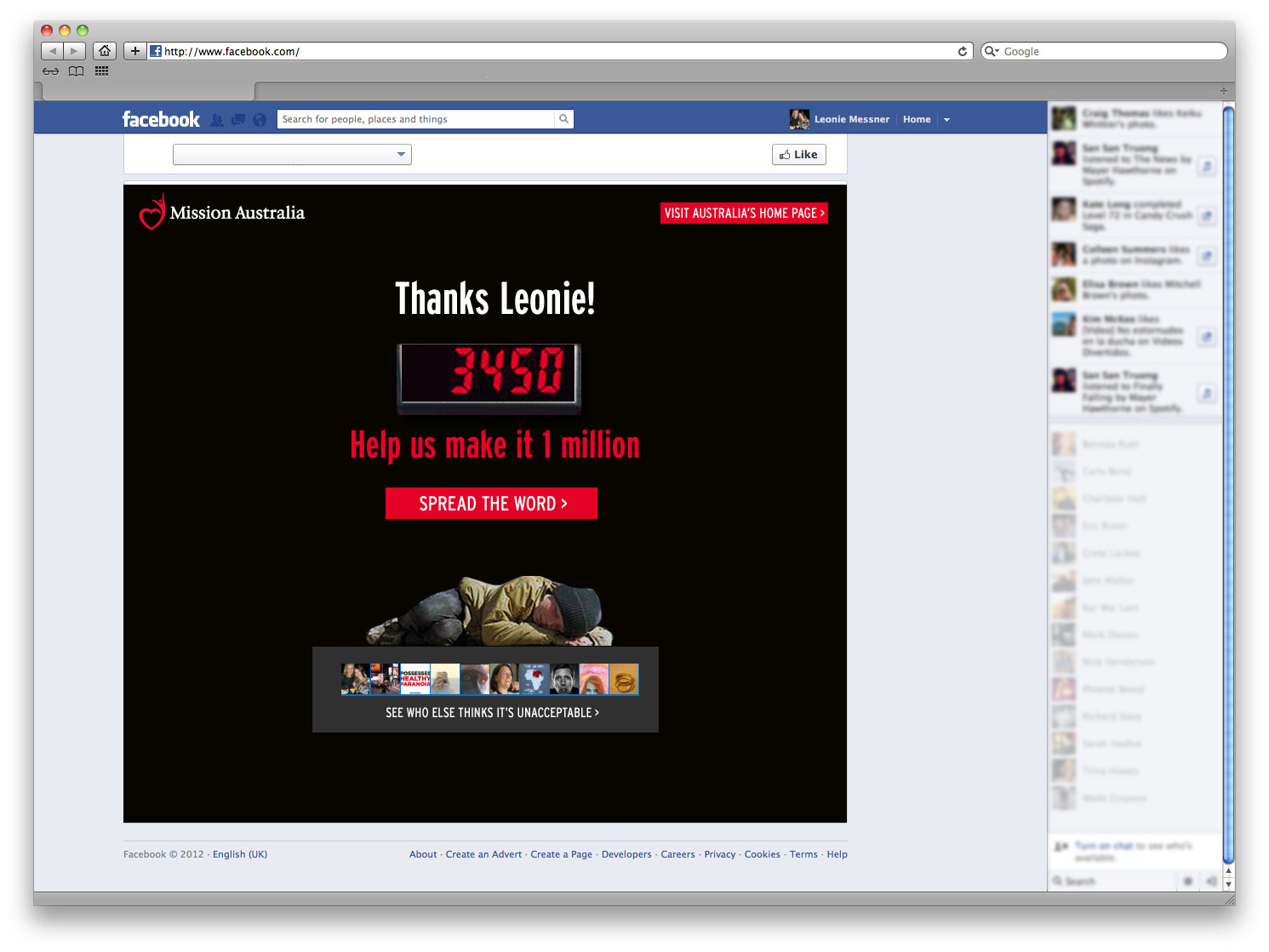Focus the chat sidebar Search field
This screenshot has height=952, width=1269.
pos(1113,881)
